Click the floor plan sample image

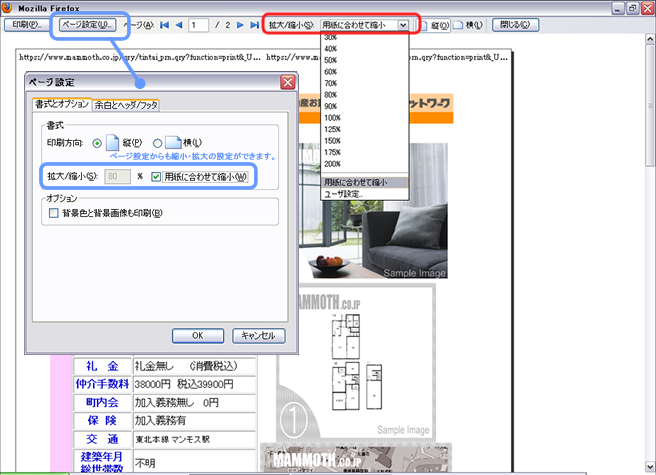pyautogui.click(x=357, y=361)
